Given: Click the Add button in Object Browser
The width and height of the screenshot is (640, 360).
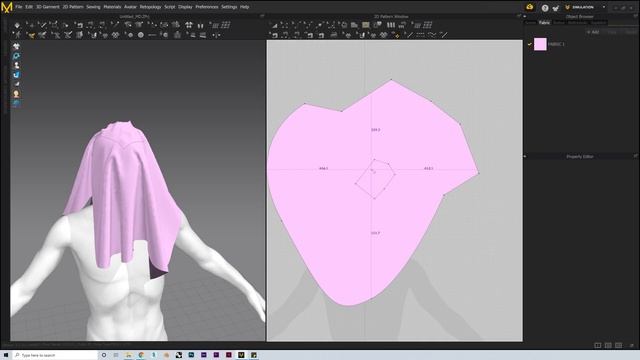Looking at the screenshot, I should tap(593, 32).
